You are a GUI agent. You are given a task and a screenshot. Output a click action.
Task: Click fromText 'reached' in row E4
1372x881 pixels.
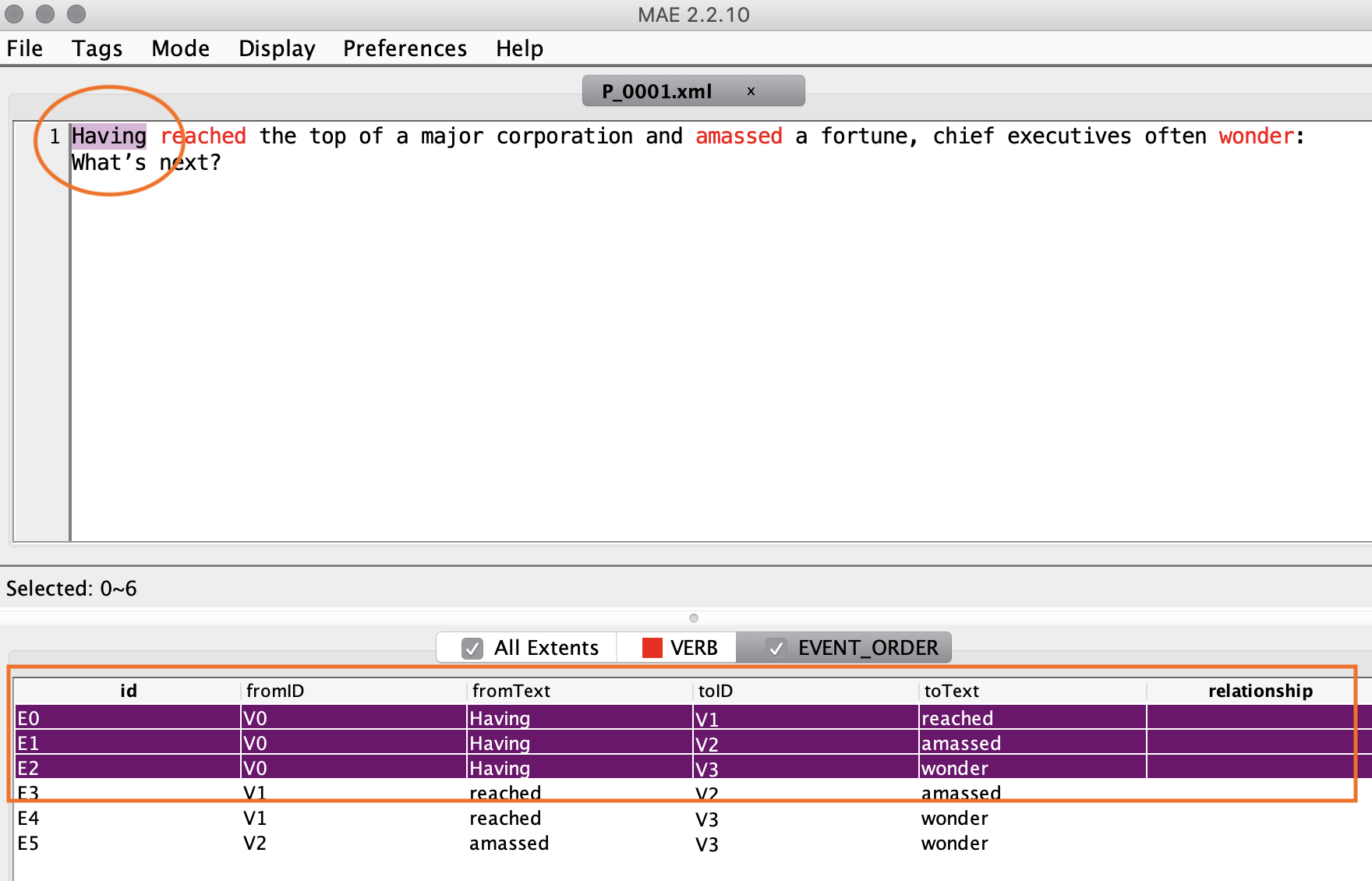pyautogui.click(x=581, y=818)
